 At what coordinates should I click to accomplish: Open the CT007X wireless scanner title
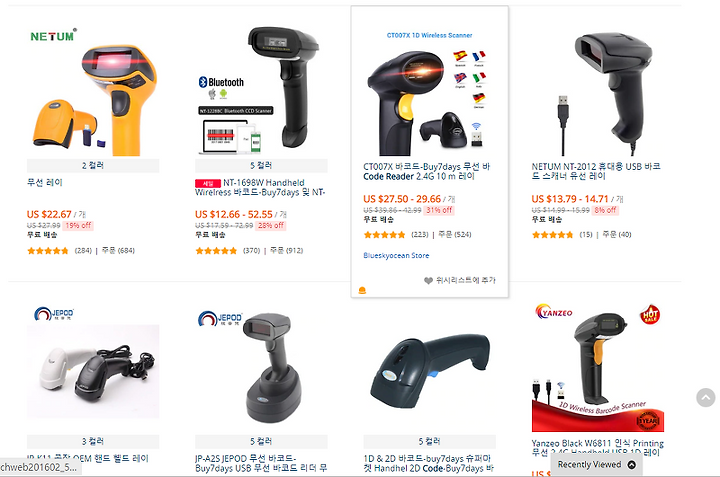click(x=427, y=171)
